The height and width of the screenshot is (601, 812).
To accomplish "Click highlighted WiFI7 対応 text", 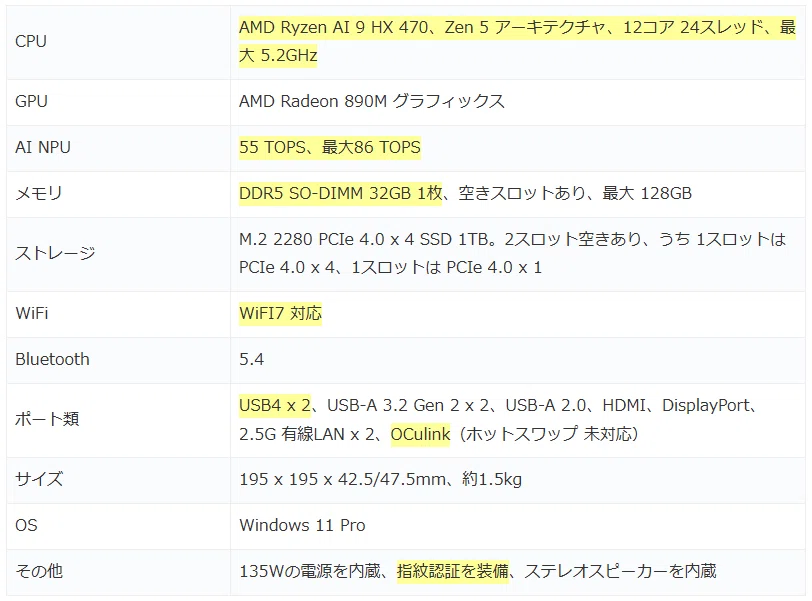I will pyautogui.click(x=281, y=313).
